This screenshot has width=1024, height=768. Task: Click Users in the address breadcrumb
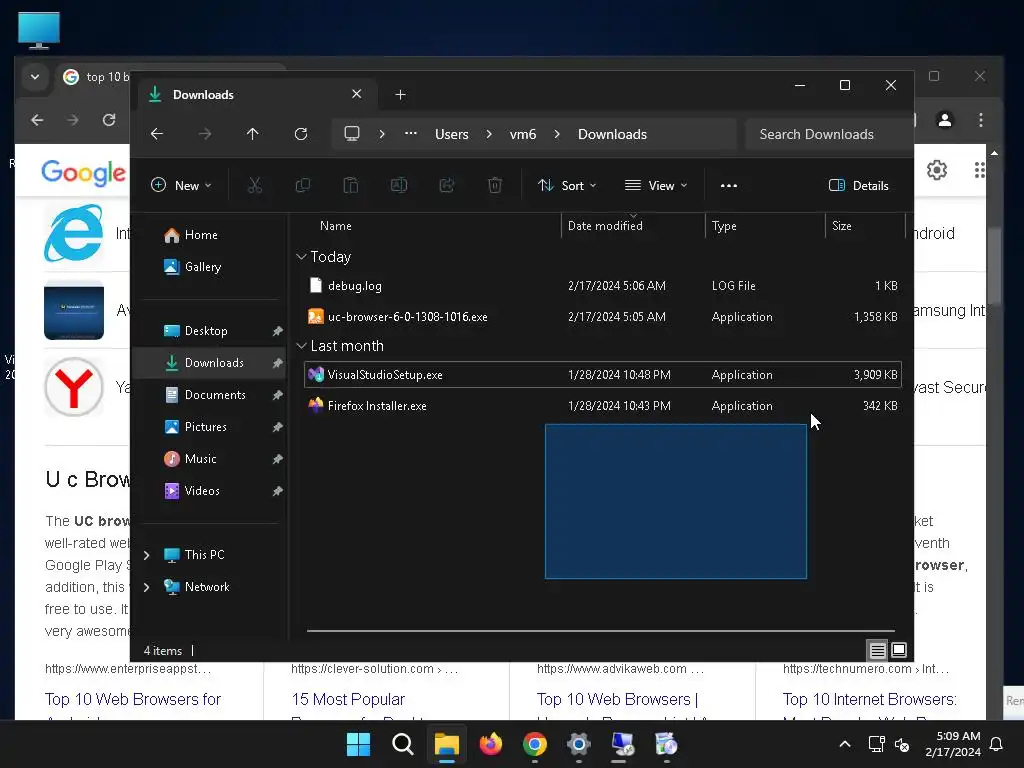(x=452, y=134)
